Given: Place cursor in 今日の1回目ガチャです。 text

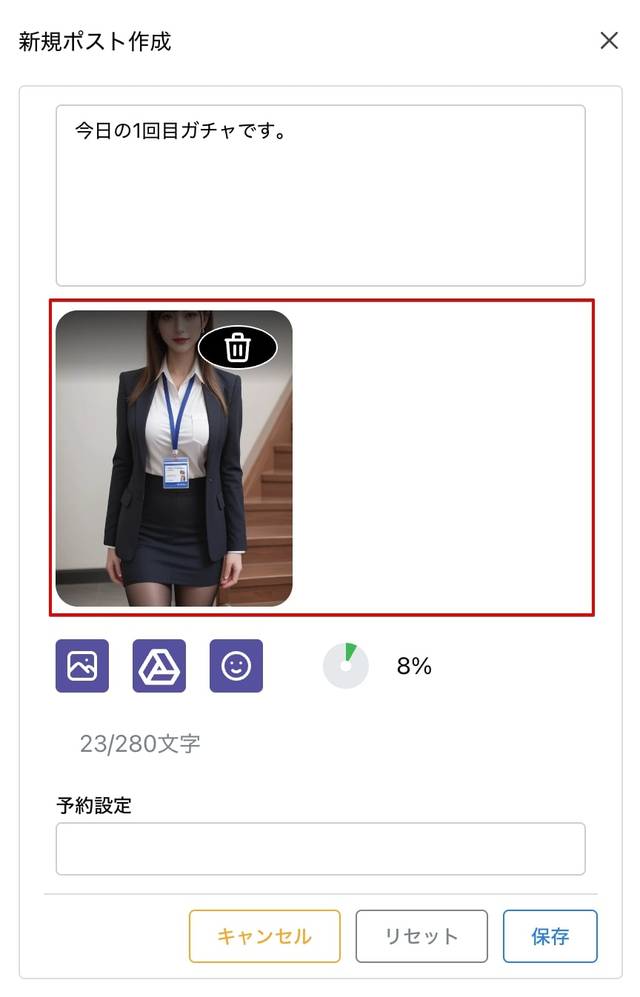Looking at the screenshot, I should [181, 131].
